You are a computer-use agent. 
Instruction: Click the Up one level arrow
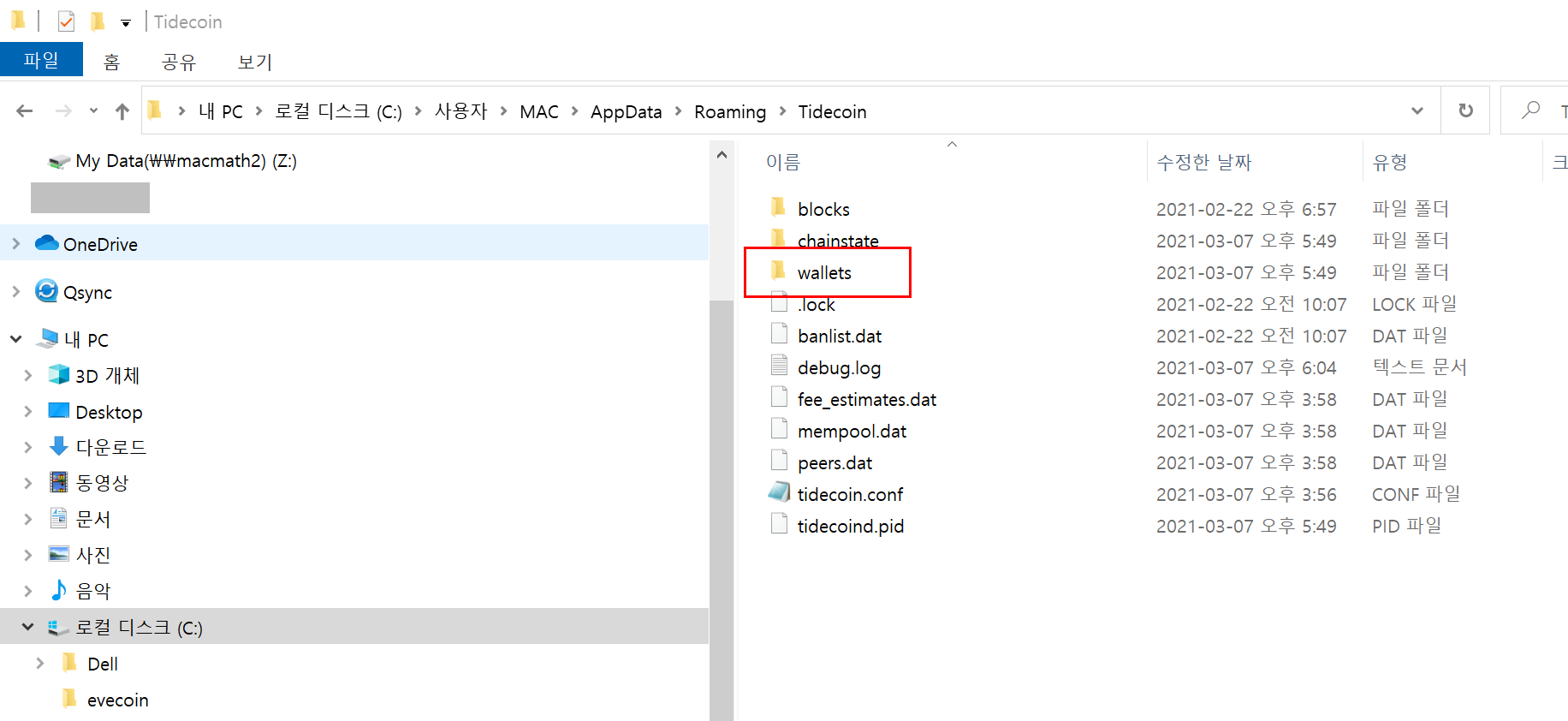(122, 111)
